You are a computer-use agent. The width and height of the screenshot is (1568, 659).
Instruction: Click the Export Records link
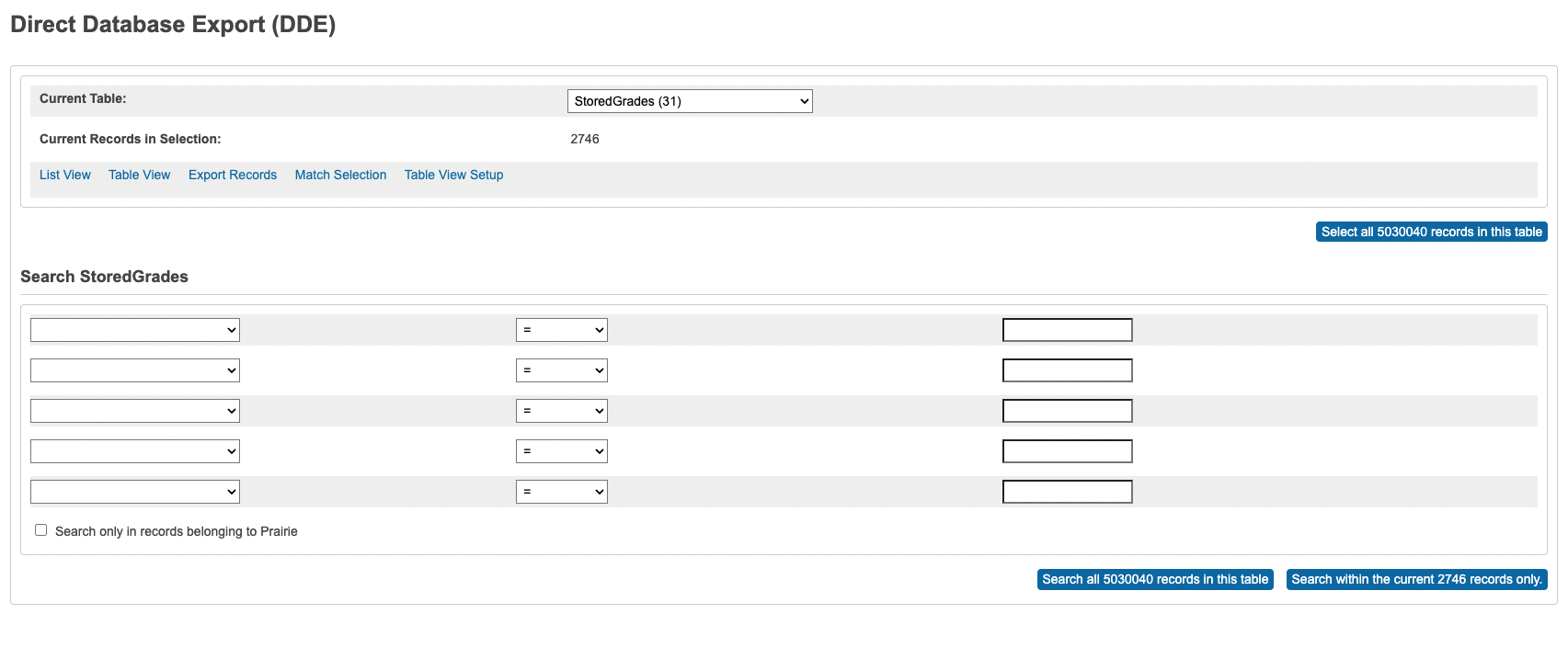[233, 175]
